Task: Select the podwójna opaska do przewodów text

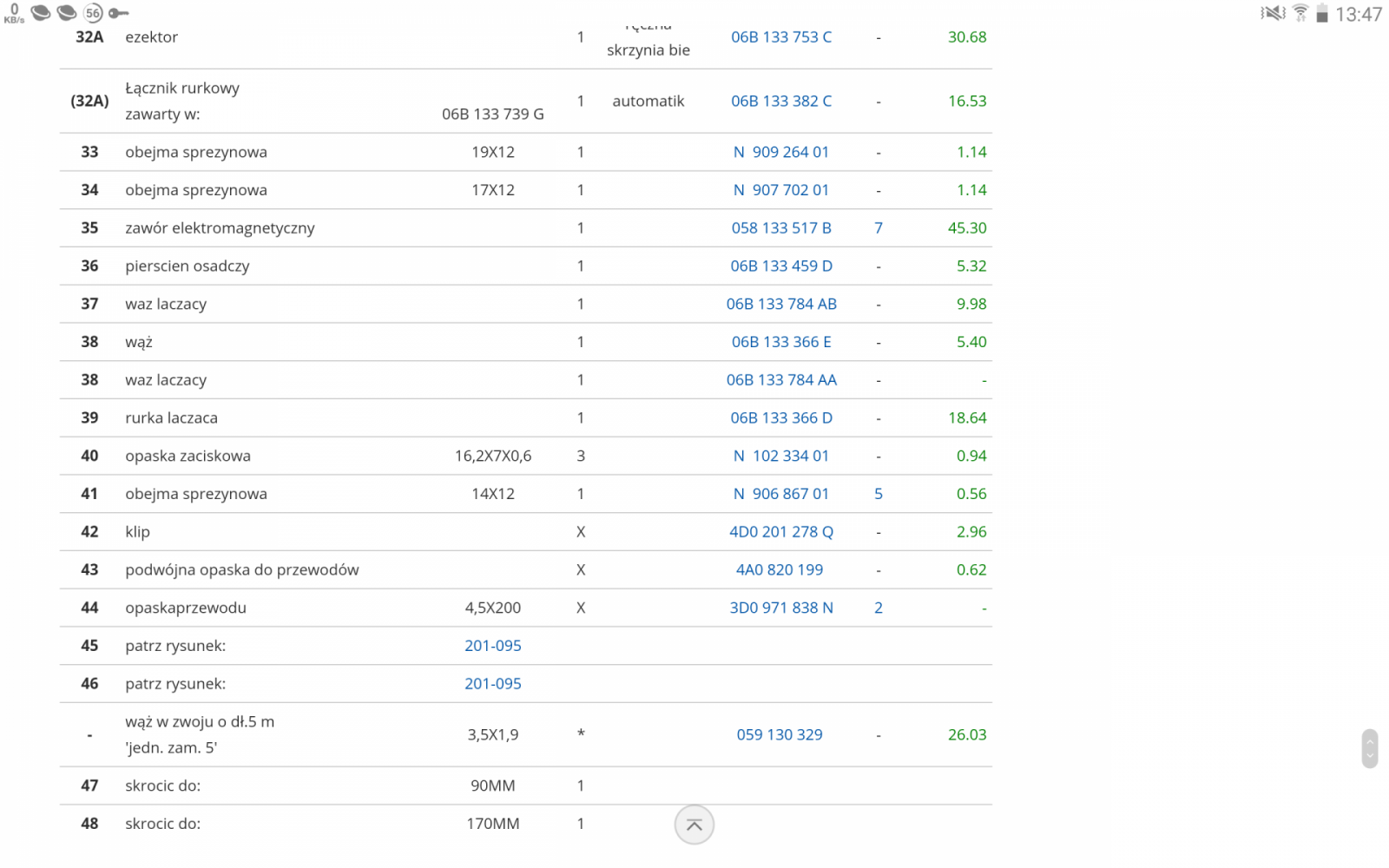Action: (242, 570)
